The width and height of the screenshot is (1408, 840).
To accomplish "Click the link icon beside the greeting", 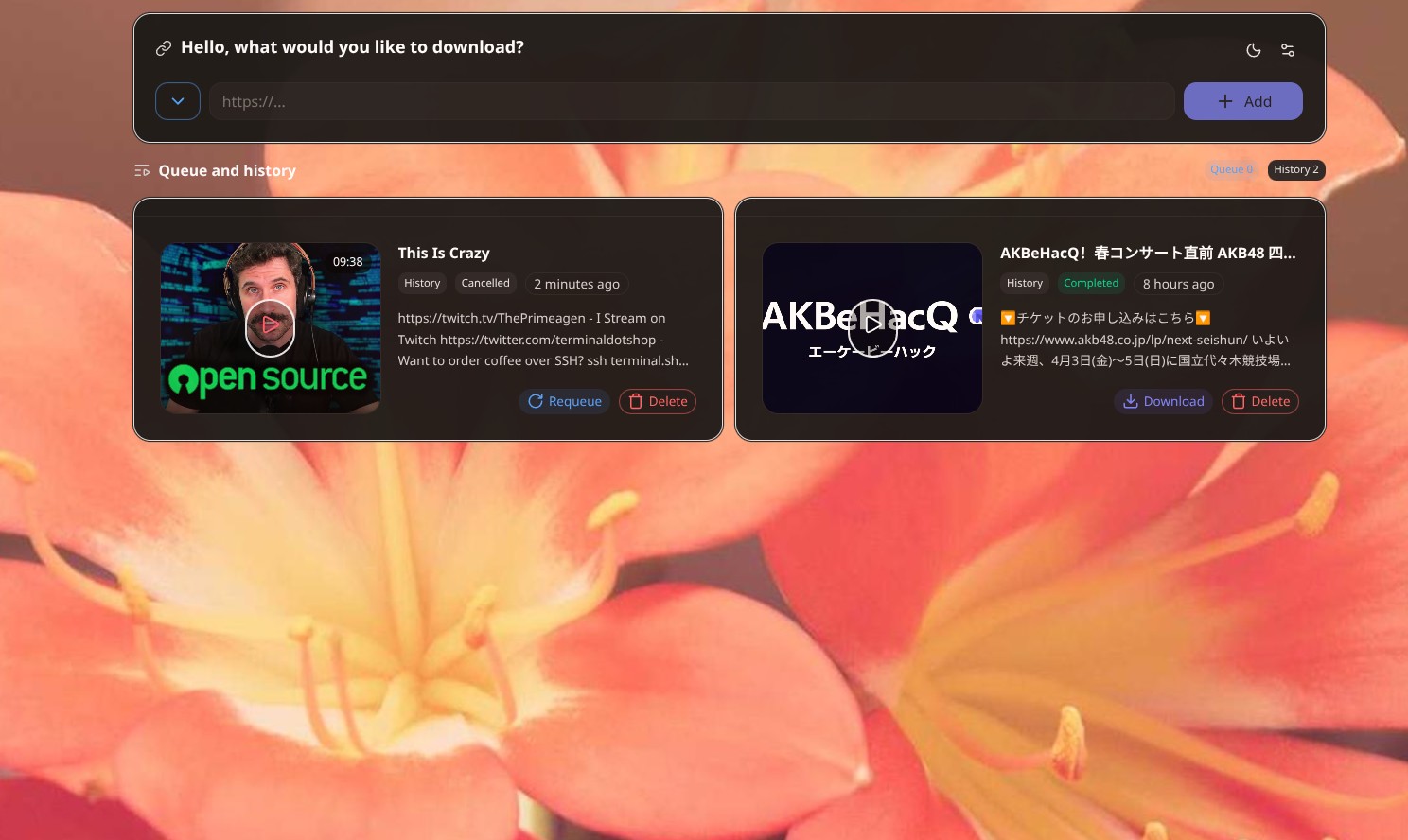I will pos(164,48).
